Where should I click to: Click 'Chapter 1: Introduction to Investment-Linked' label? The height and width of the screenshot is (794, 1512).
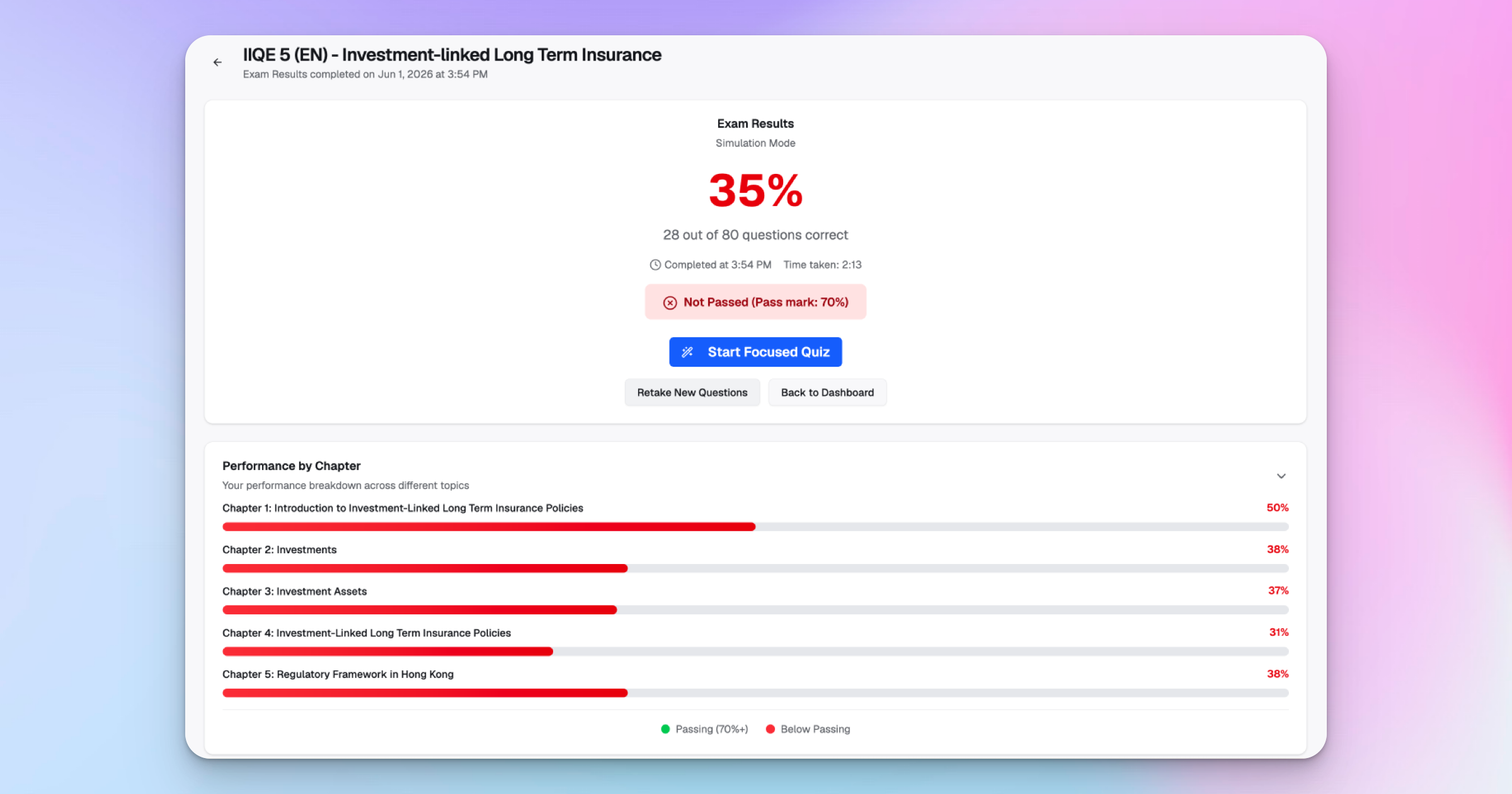(403, 508)
